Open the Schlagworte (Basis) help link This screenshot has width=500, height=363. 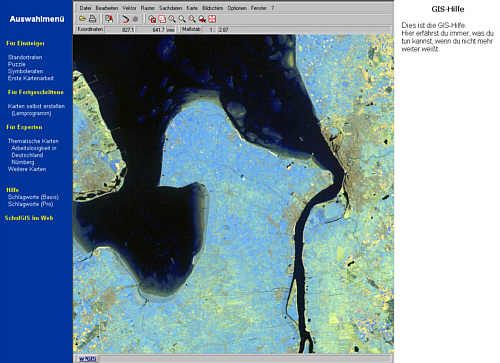[33, 197]
